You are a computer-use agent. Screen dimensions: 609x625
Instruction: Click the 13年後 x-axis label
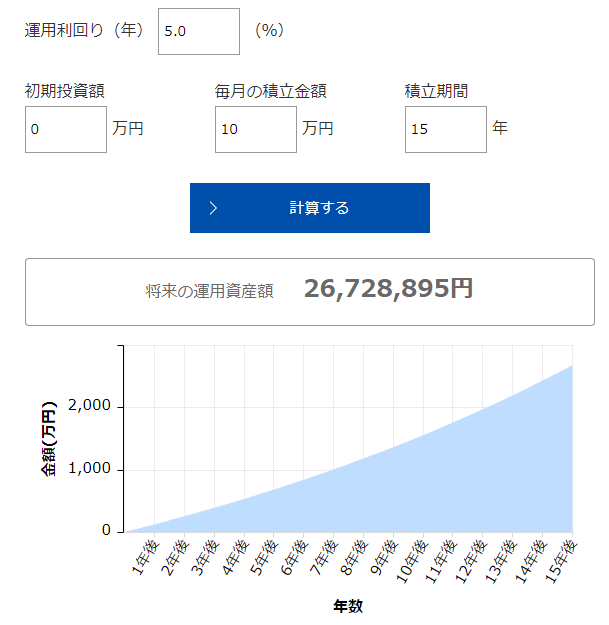(x=501, y=562)
